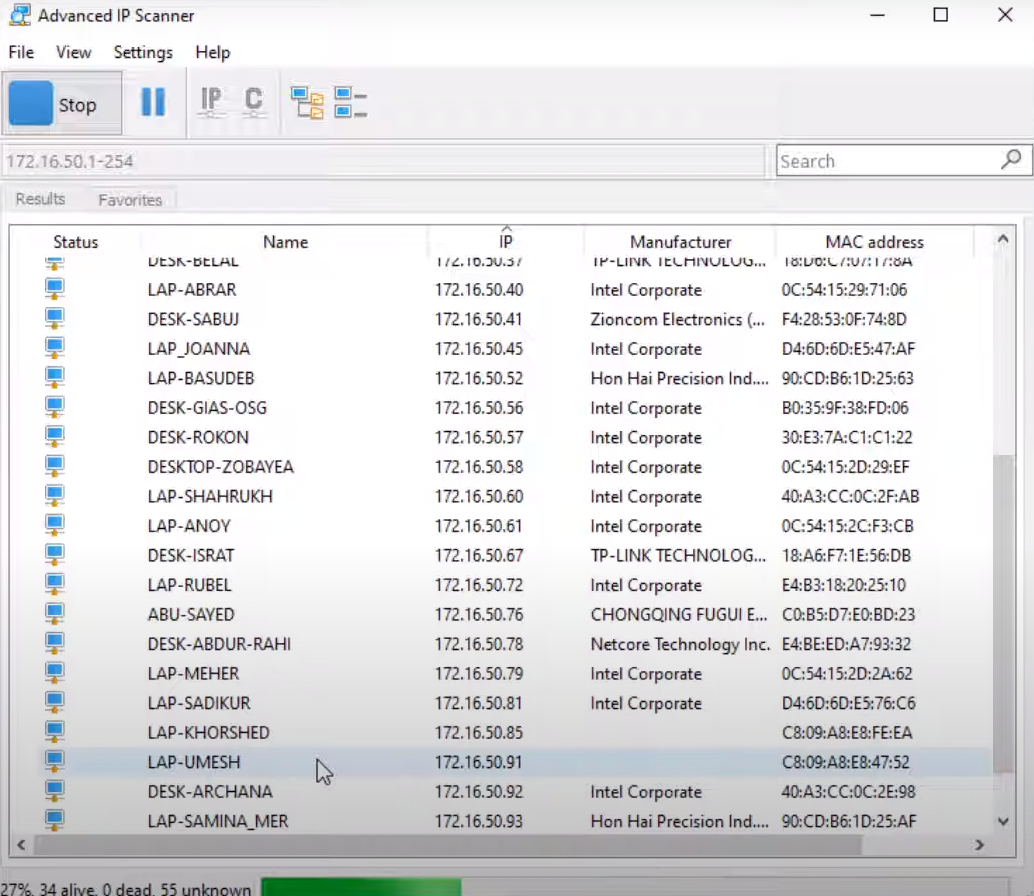
Task: Click CHONGQING FUGUI manufacturer cell
Action: 679,614
